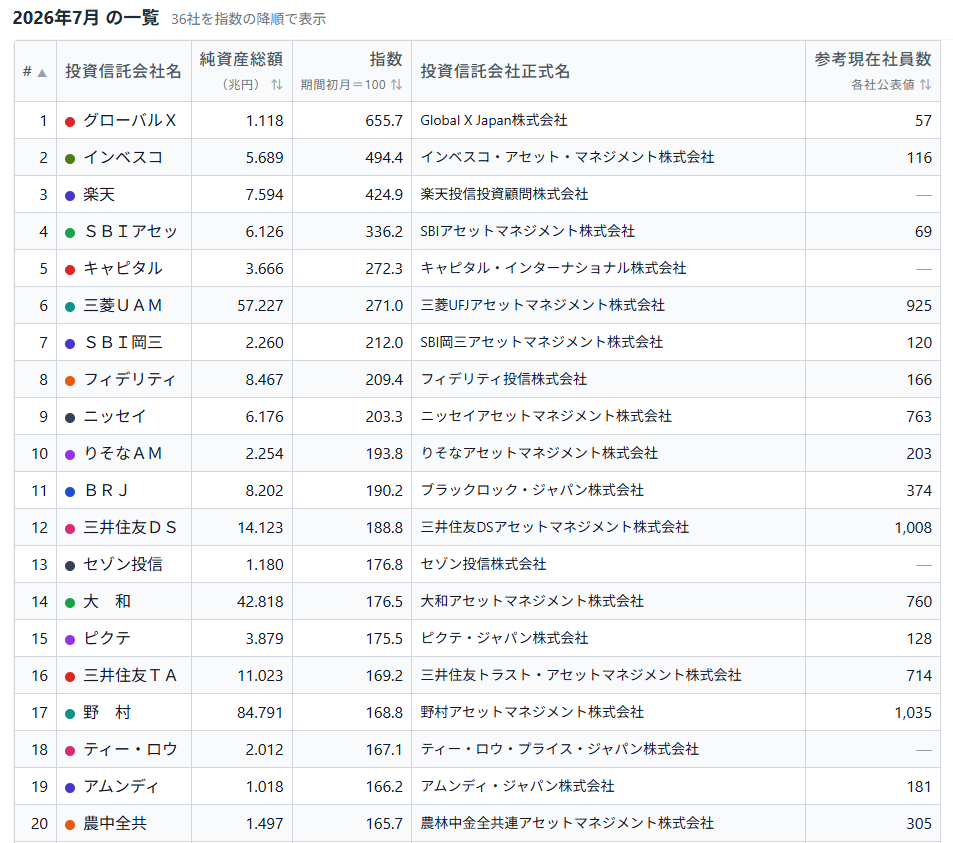The image size is (953, 843).
Task: Click the 2026年7月 の一覧 heading
Action: 86,18
